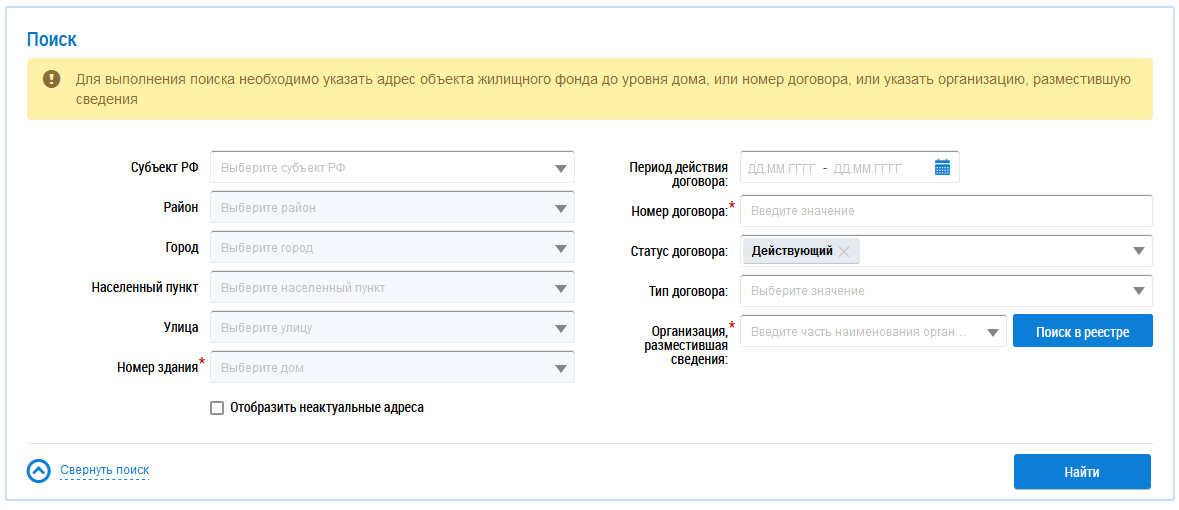Expand the 'Район' dropdown list
The height and width of the screenshot is (510, 1179).
click(x=561, y=208)
